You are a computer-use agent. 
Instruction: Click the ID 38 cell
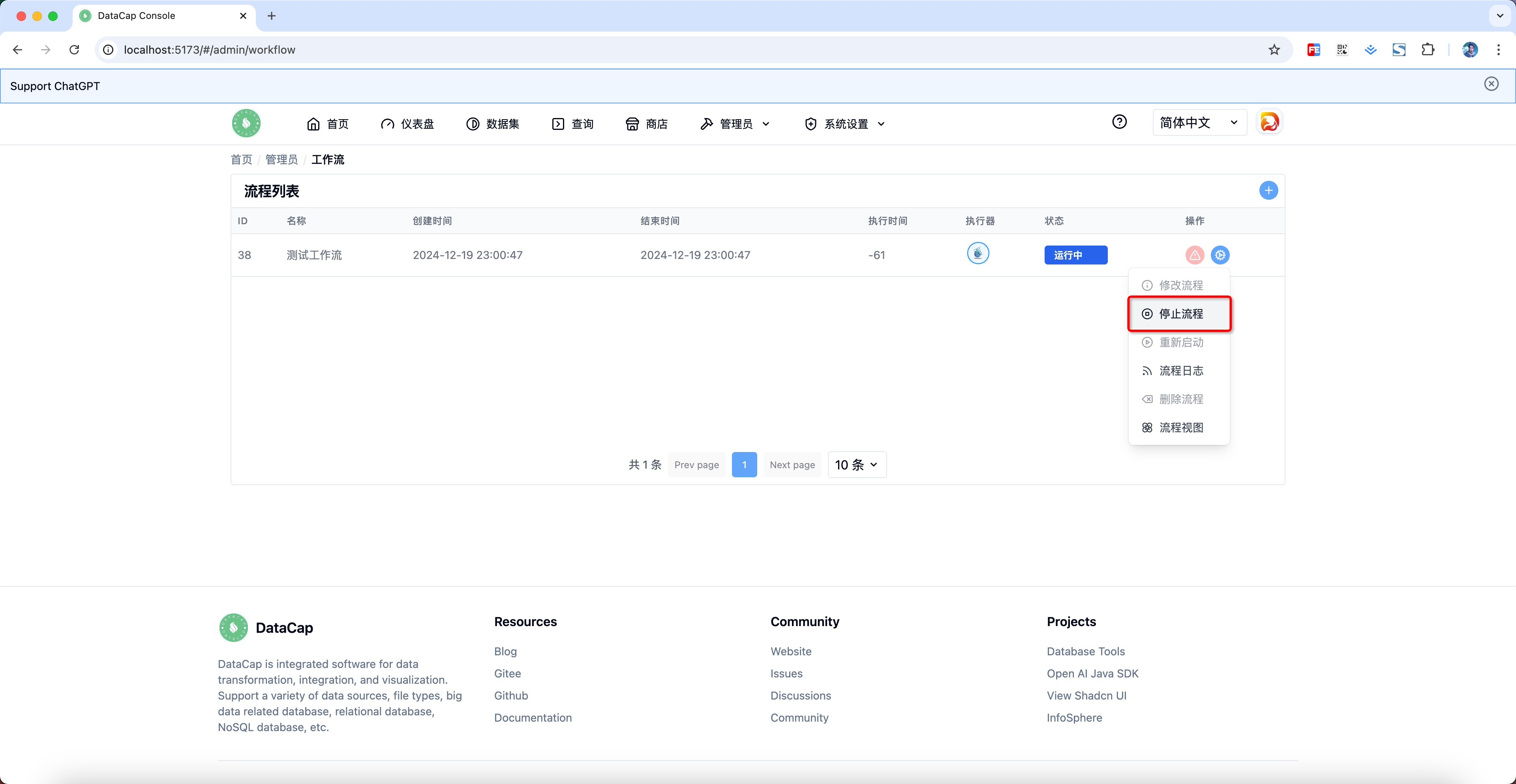(244, 255)
